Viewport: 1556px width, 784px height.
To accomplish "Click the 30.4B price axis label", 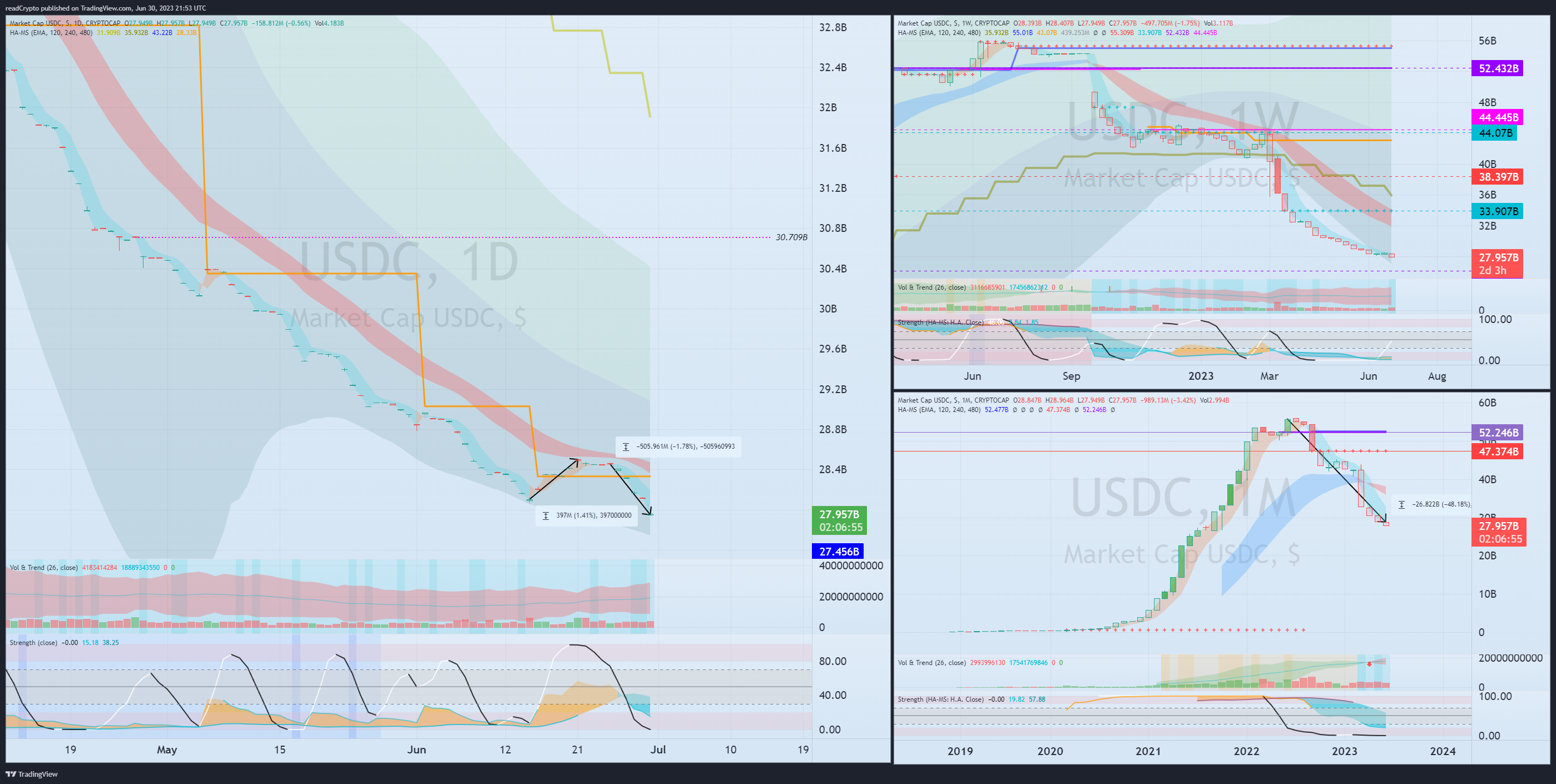I will [832, 268].
